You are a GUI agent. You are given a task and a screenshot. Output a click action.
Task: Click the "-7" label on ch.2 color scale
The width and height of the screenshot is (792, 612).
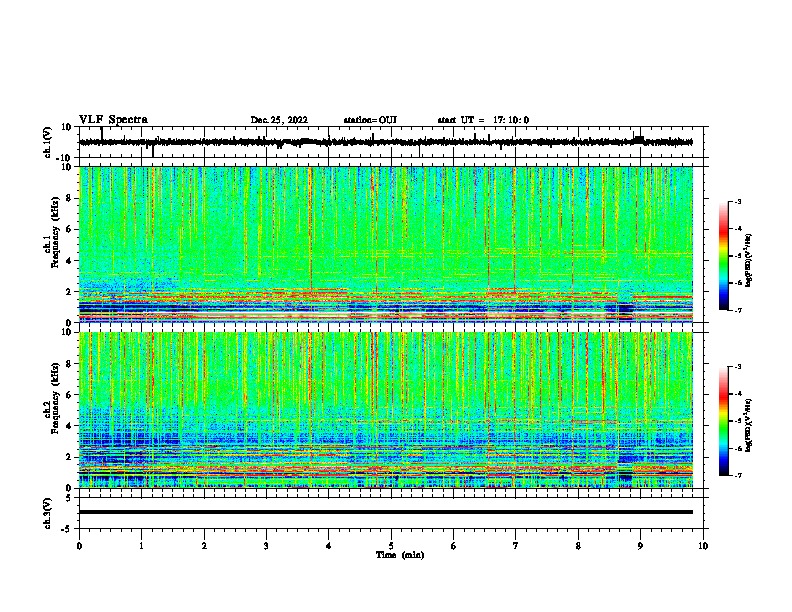(737, 476)
